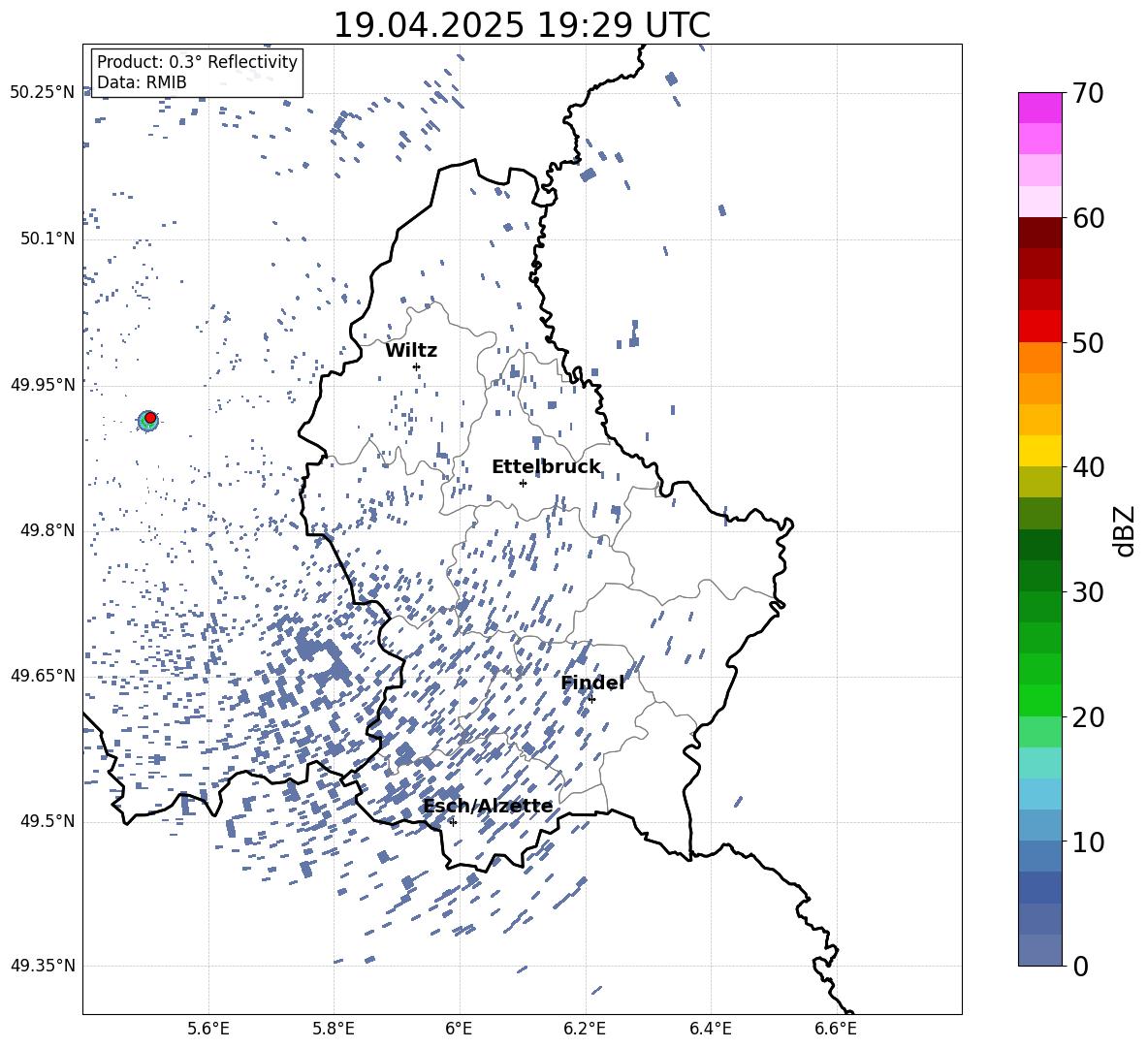Pick the slate blue colorbar swatch just above 0
1148x1048 pixels.
pyautogui.click(x=1039, y=950)
